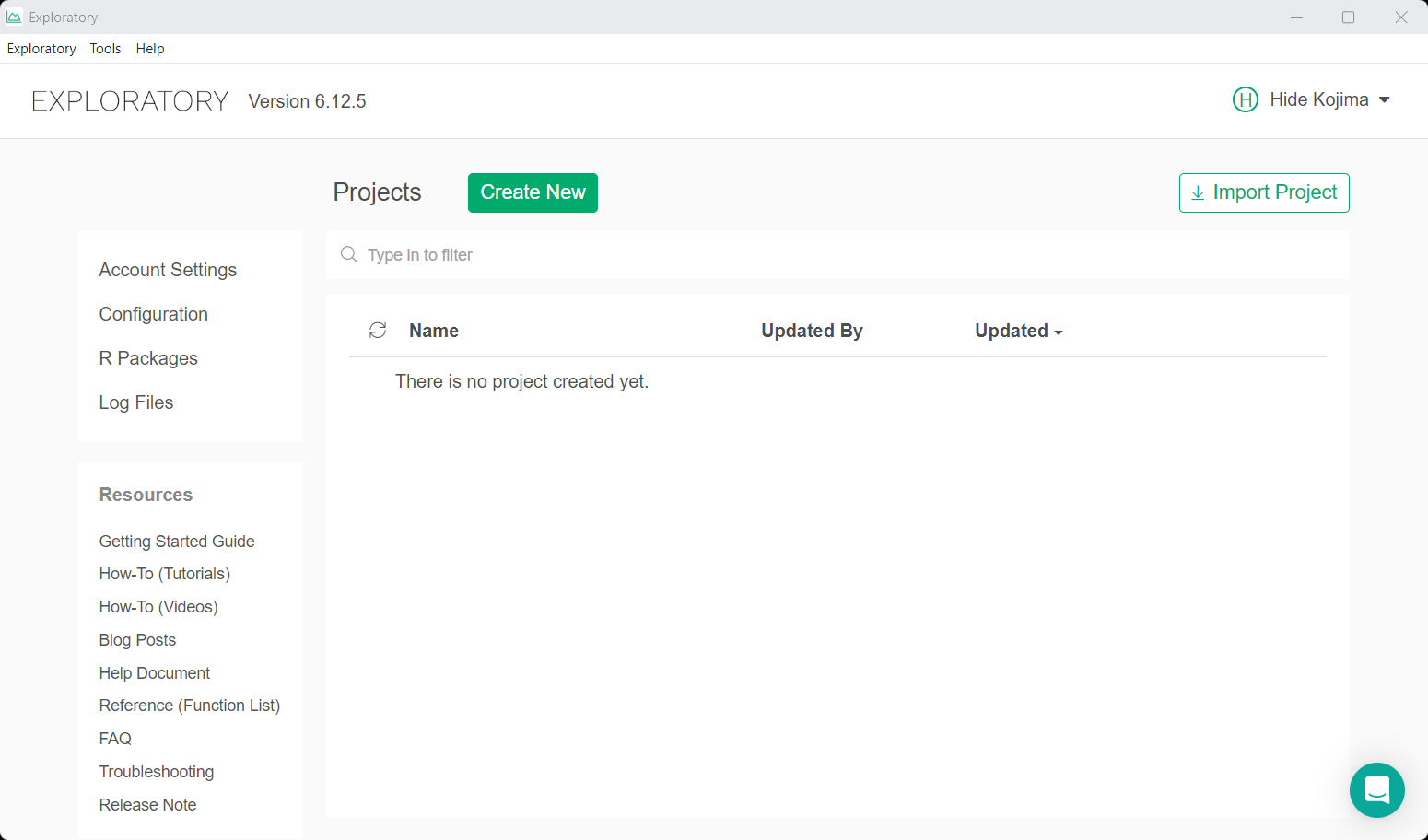The width and height of the screenshot is (1428, 840).
Task: Click the search magnifier icon in the filter bar
Action: pyautogui.click(x=349, y=255)
